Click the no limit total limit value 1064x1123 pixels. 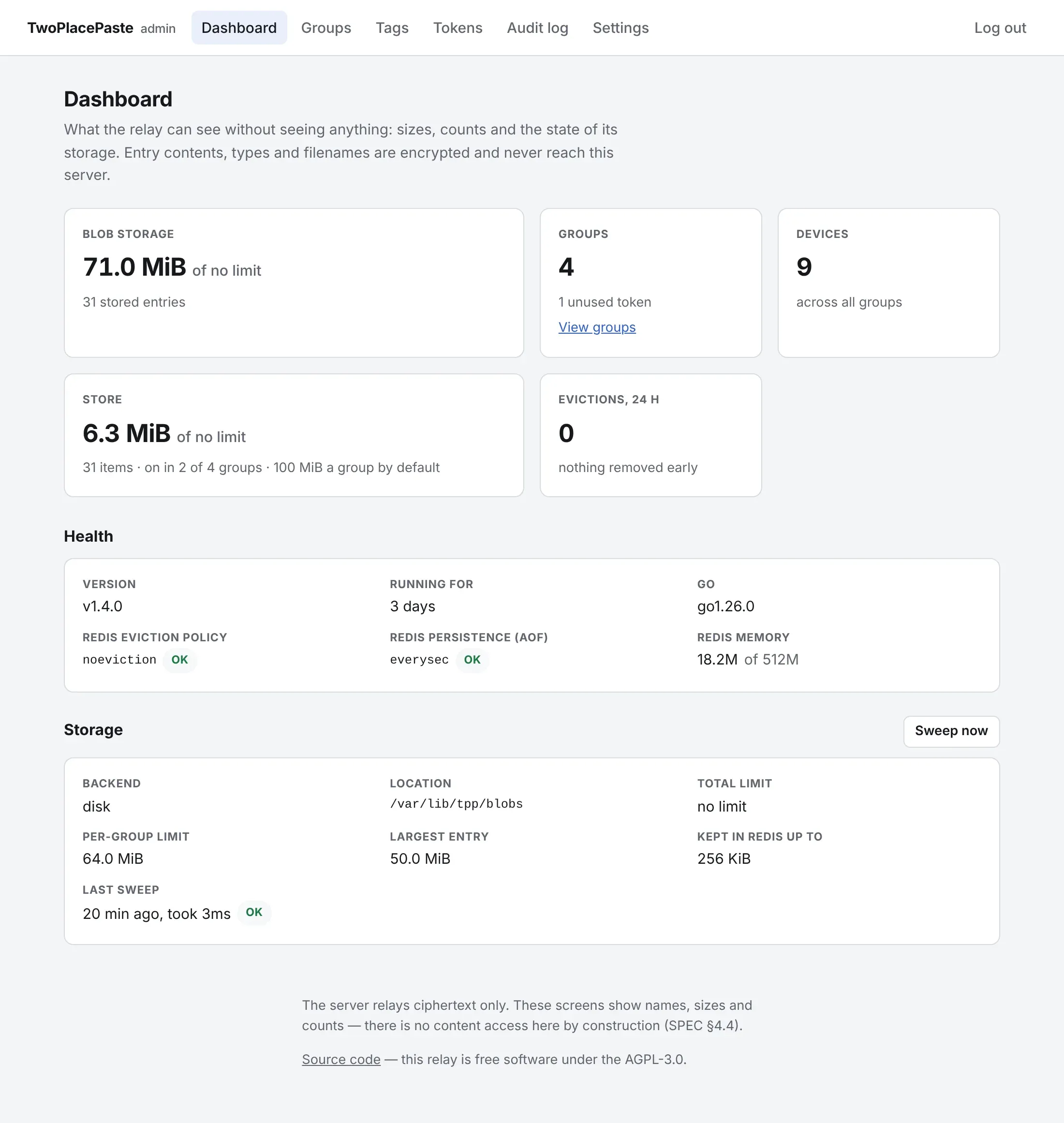(722, 807)
